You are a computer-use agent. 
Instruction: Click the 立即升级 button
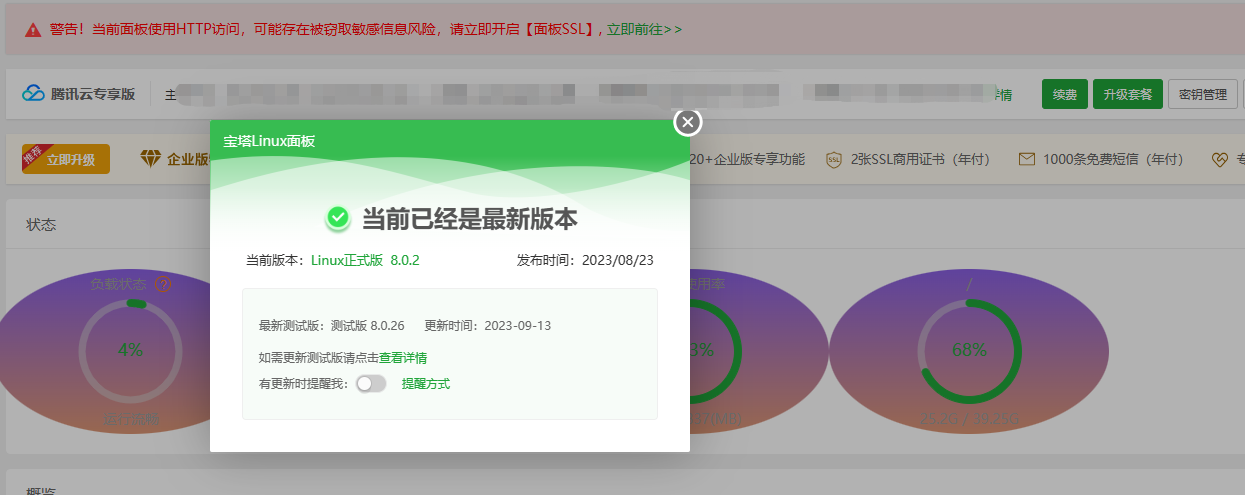[x=66, y=159]
